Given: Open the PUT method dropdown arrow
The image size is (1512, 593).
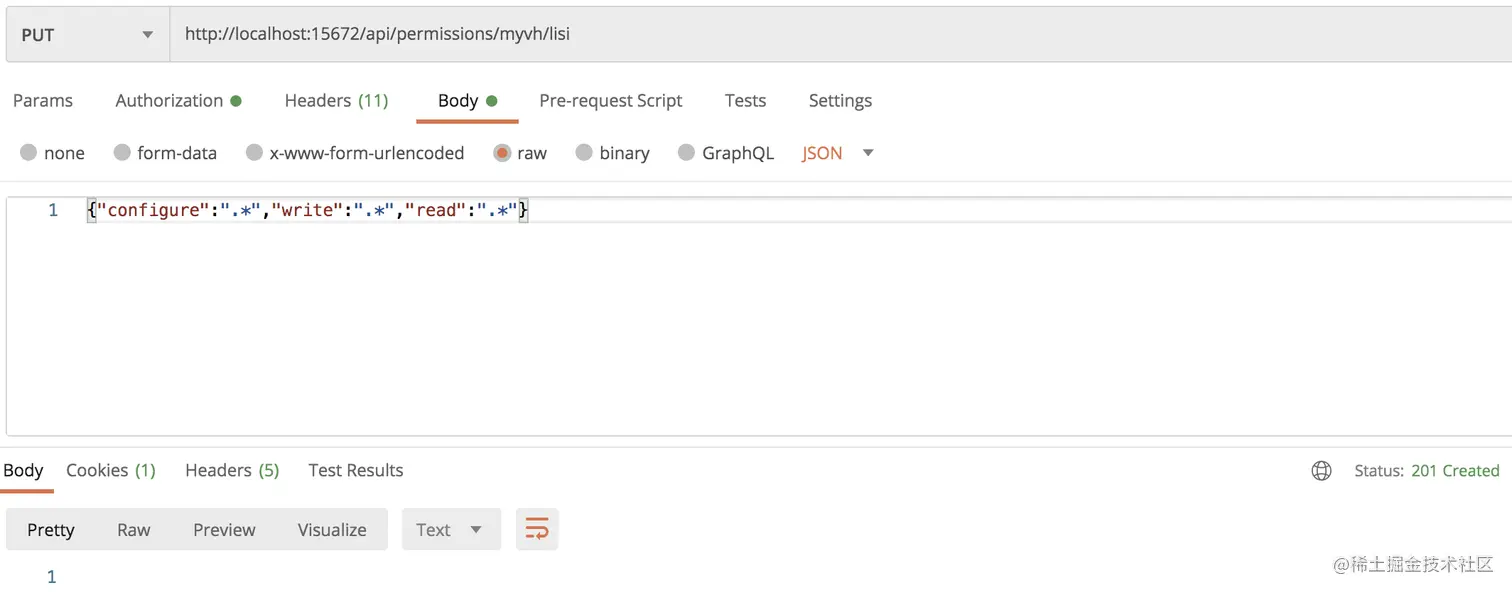Looking at the screenshot, I should point(148,35).
